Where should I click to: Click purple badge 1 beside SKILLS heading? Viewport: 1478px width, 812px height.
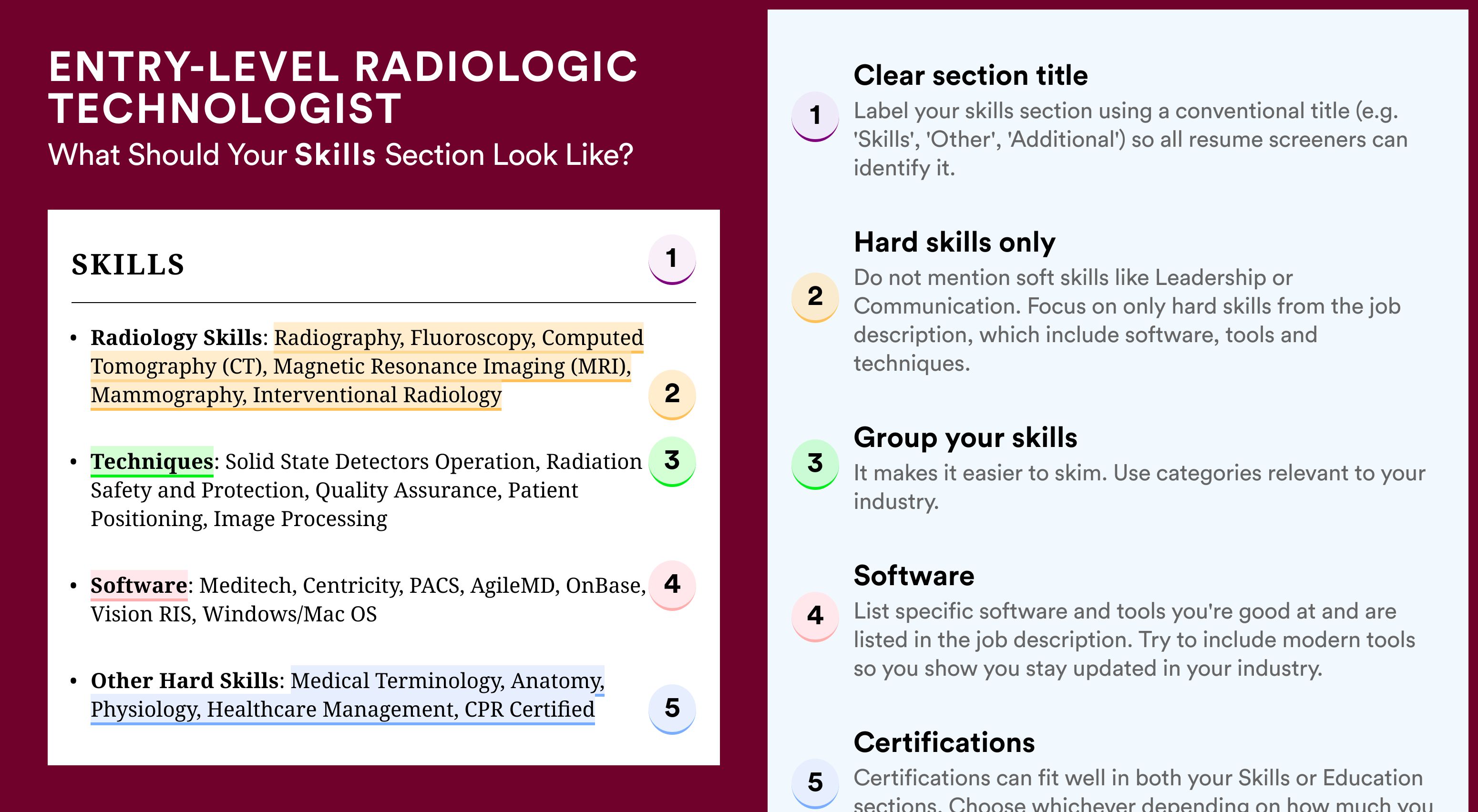pos(672,259)
